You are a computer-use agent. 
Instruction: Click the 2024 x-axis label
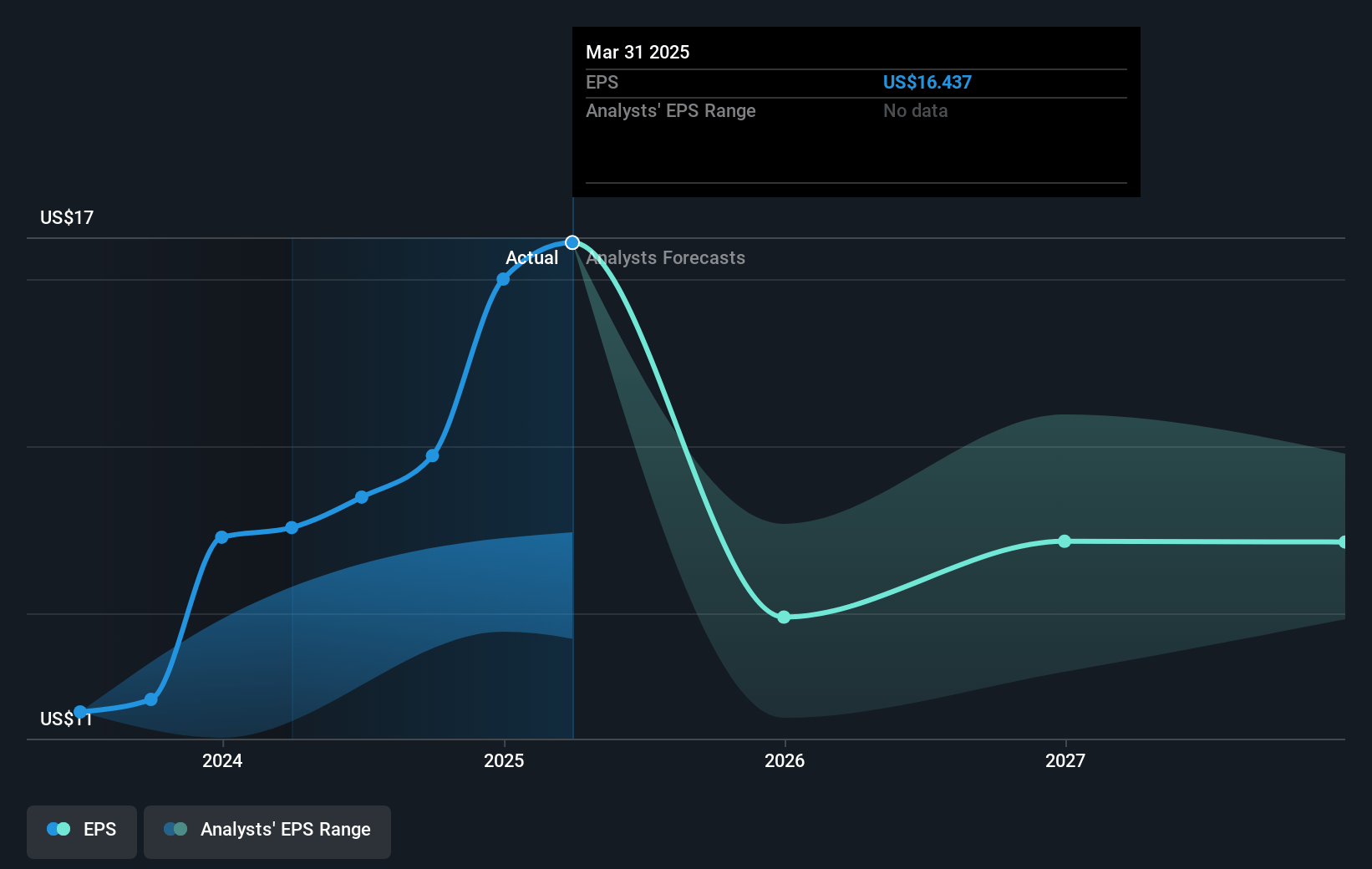(x=222, y=760)
